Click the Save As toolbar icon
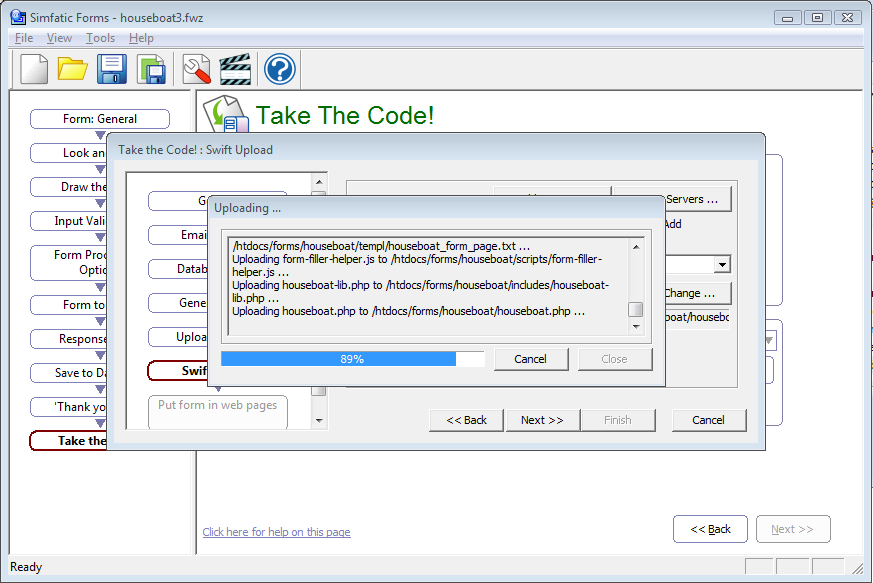This screenshot has width=873, height=583. click(x=151, y=70)
